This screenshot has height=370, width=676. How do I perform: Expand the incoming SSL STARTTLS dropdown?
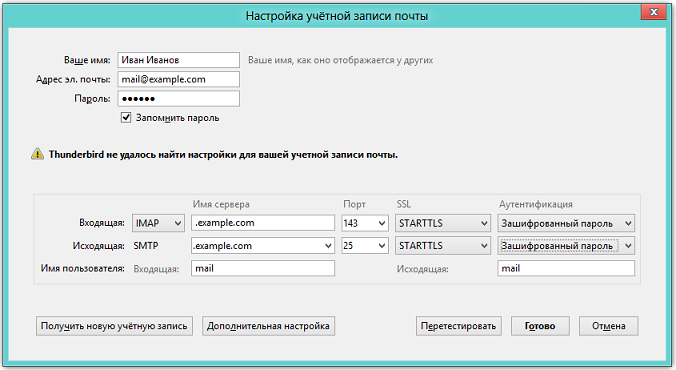pos(443,223)
